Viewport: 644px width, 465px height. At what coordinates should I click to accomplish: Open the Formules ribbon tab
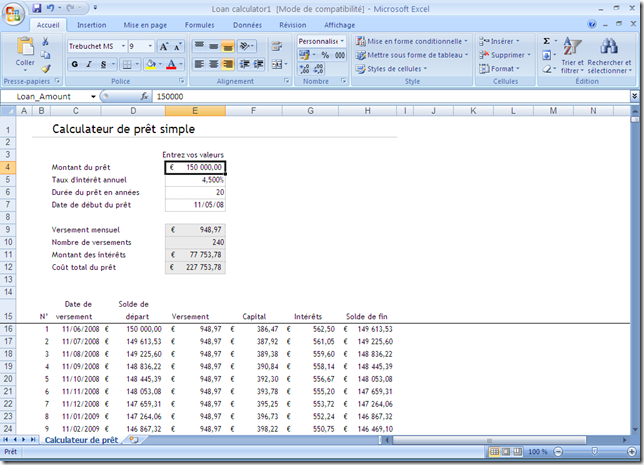[x=199, y=24]
